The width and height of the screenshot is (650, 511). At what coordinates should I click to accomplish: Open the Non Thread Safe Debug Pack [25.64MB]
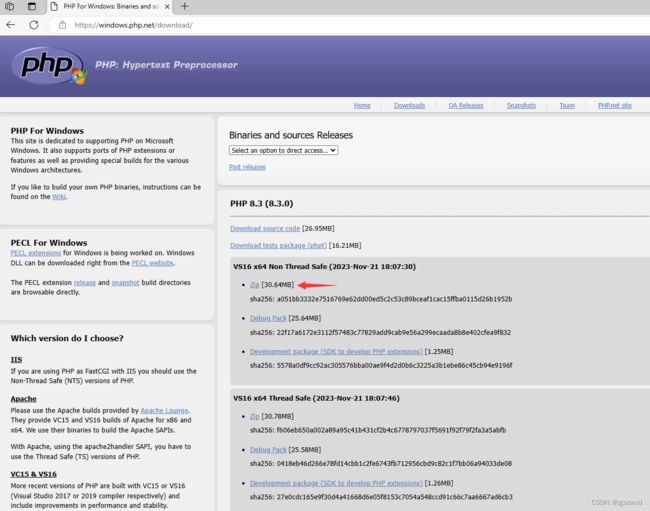268,318
